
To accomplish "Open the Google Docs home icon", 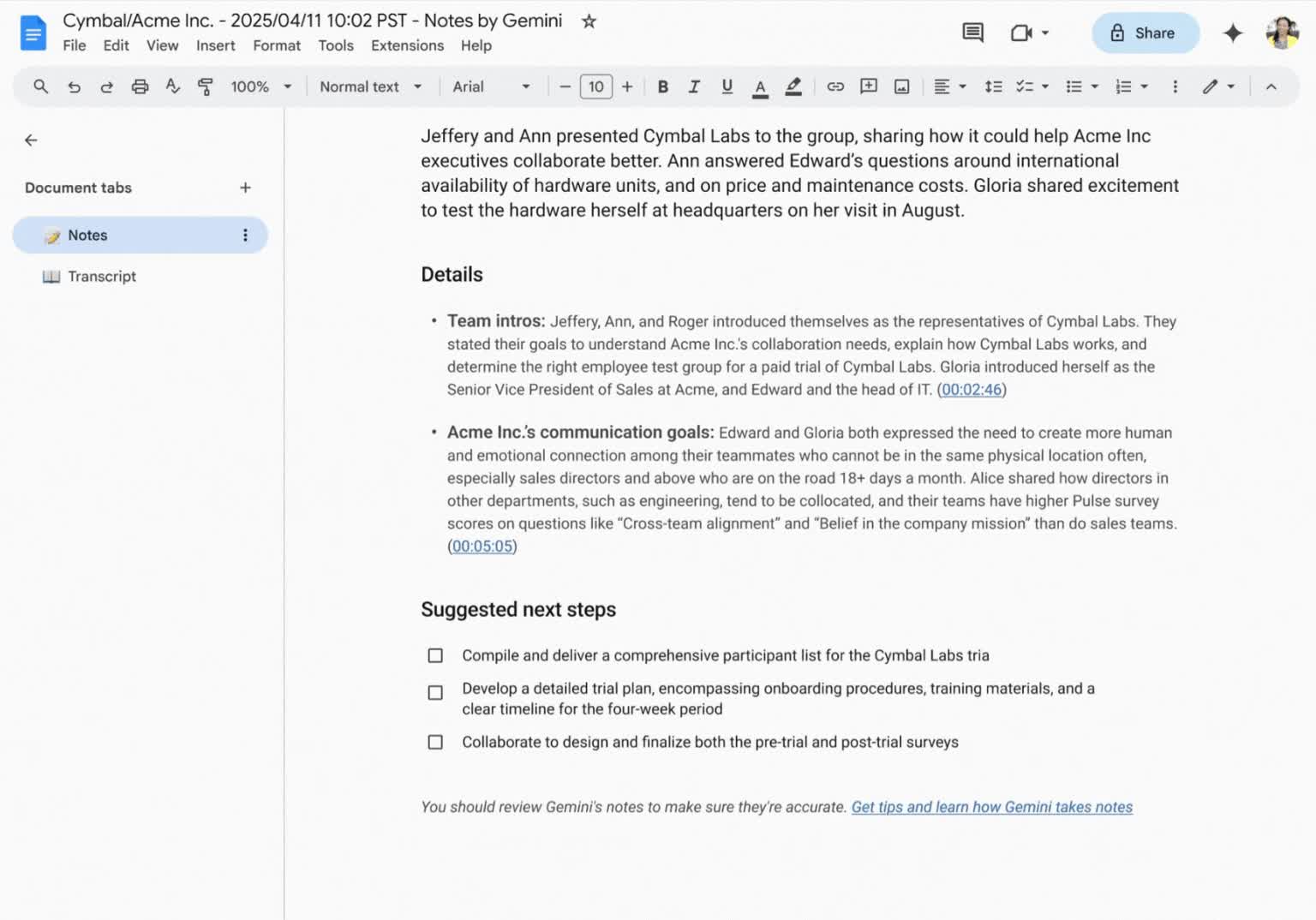I will [33, 33].
